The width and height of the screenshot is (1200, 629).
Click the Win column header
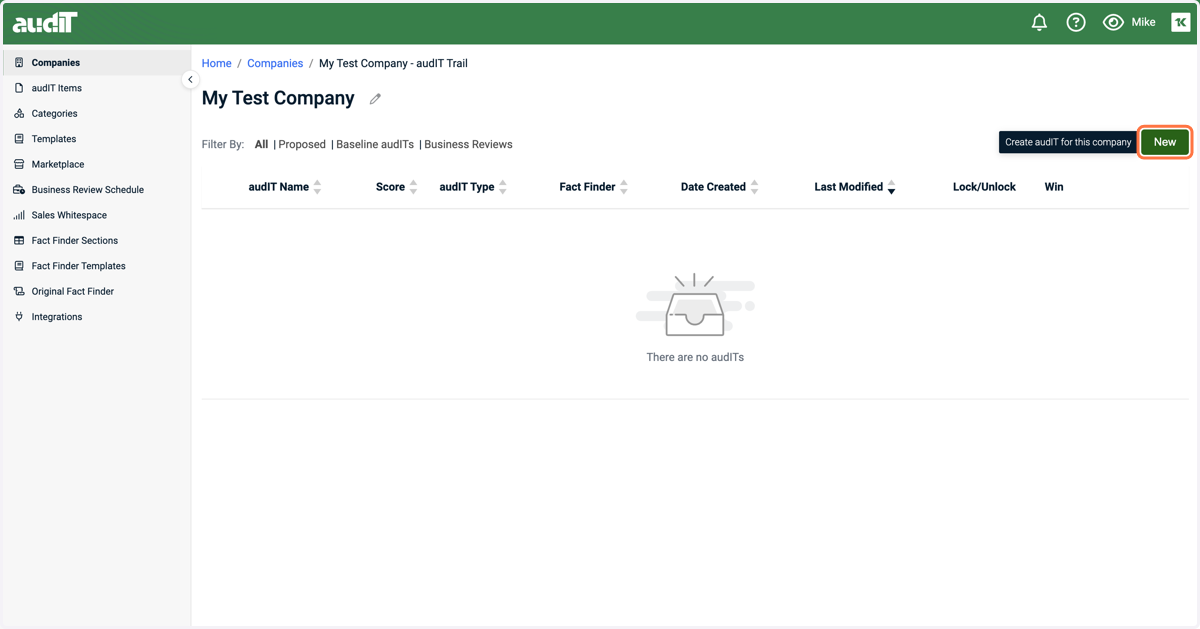click(x=1054, y=187)
